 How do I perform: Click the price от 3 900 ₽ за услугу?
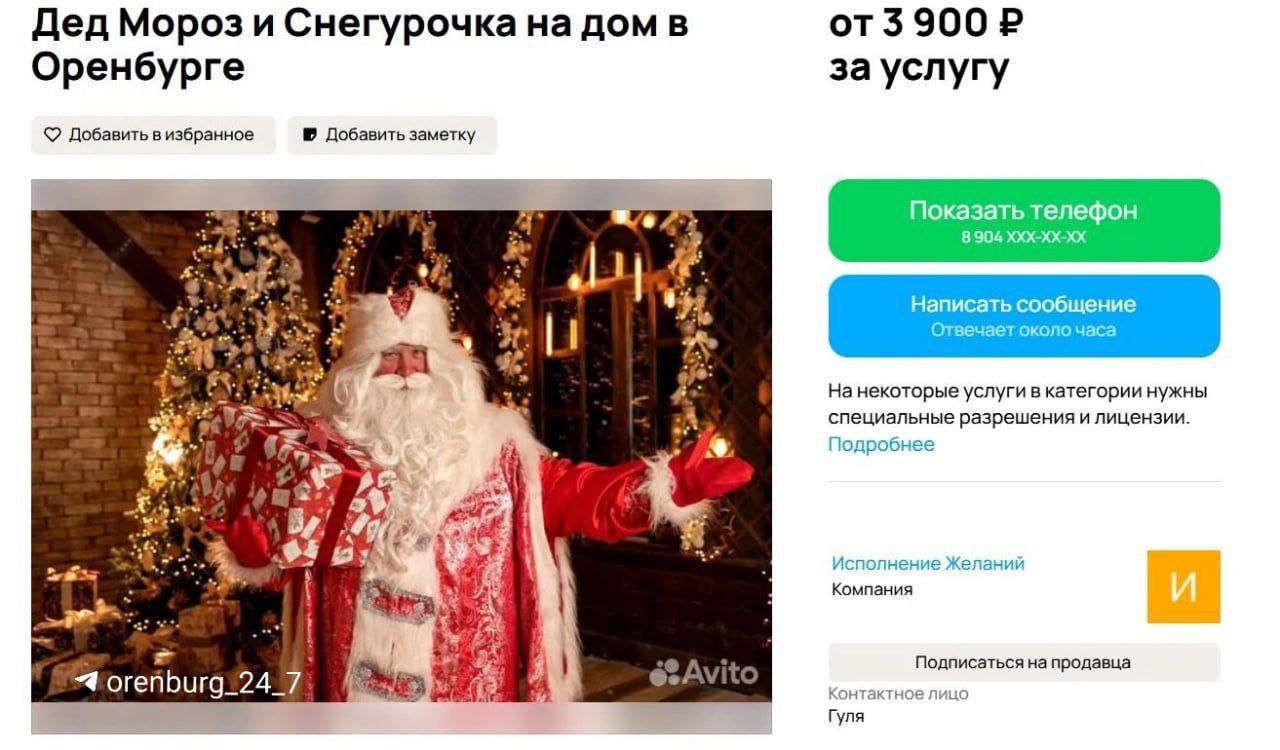click(926, 45)
